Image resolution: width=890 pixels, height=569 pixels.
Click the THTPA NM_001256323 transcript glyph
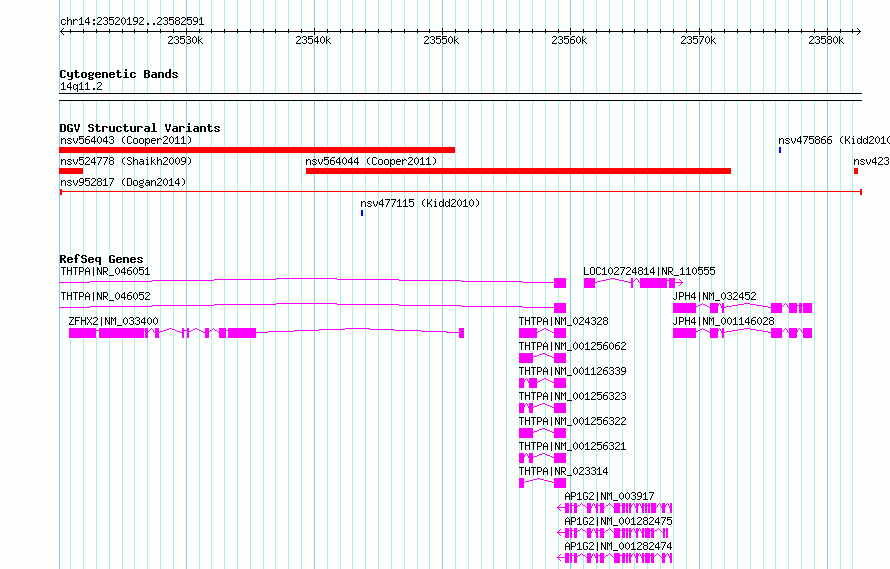[x=543, y=408]
